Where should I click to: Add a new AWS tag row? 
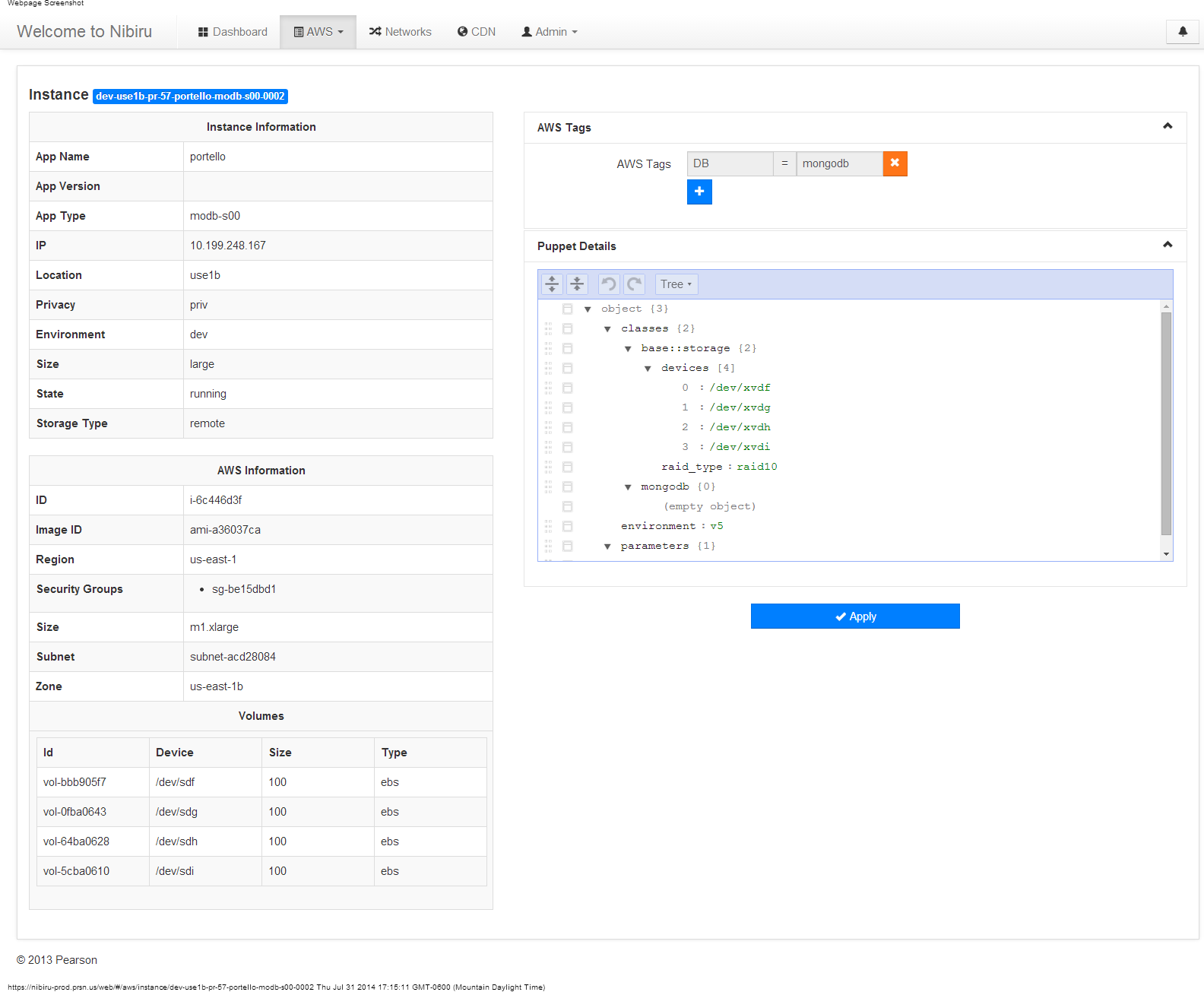pyautogui.click(x=699, y=192)
